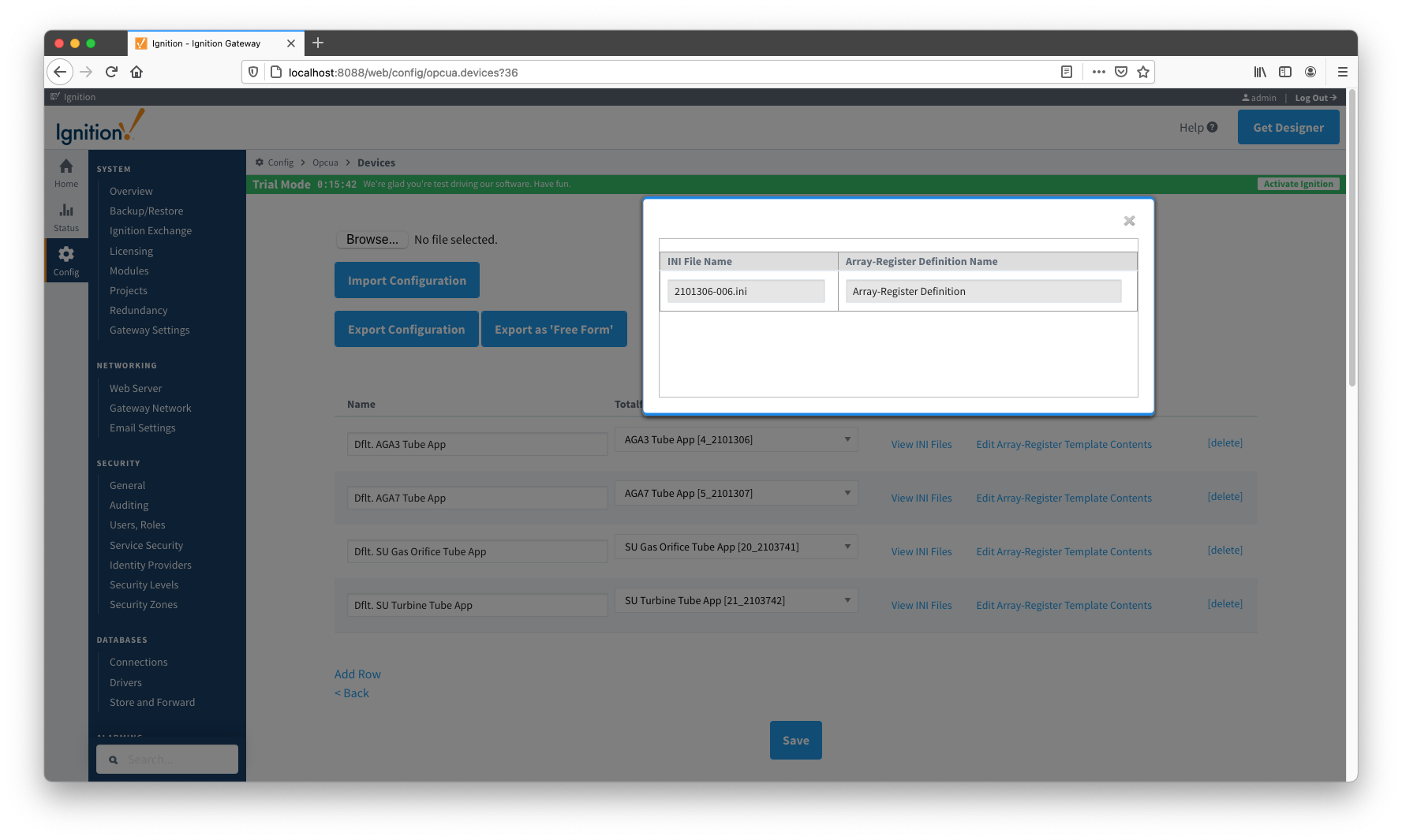Select Config gear in sidebar
The height and width of the screenshot is (840, 1402).
coord(66,261)
